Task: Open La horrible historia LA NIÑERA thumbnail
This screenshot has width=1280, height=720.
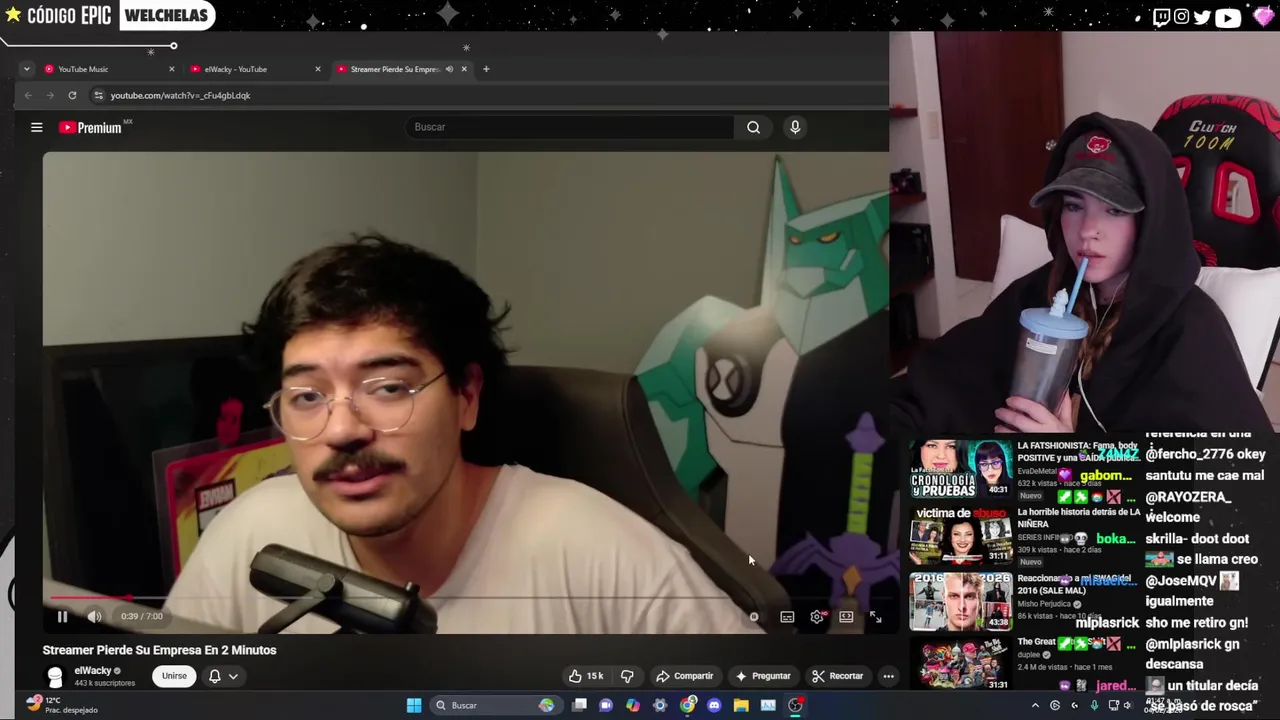Action: (961, 535)
